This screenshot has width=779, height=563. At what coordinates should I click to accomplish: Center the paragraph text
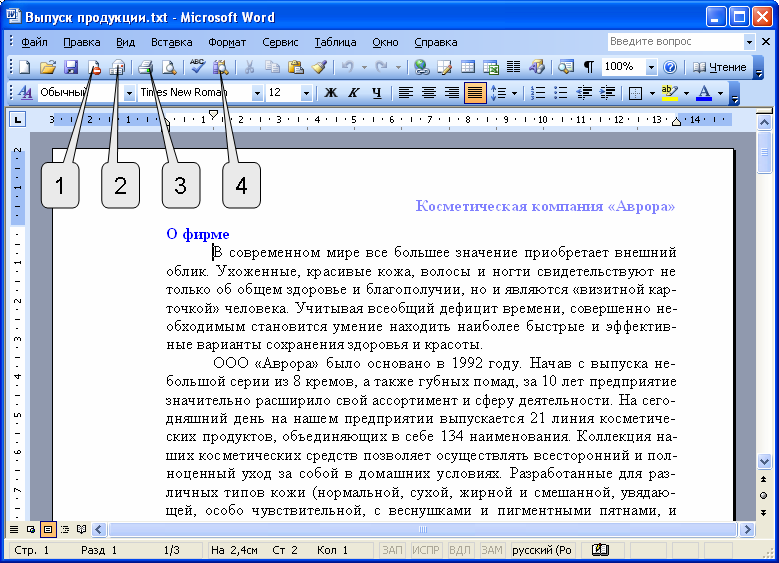428,93
